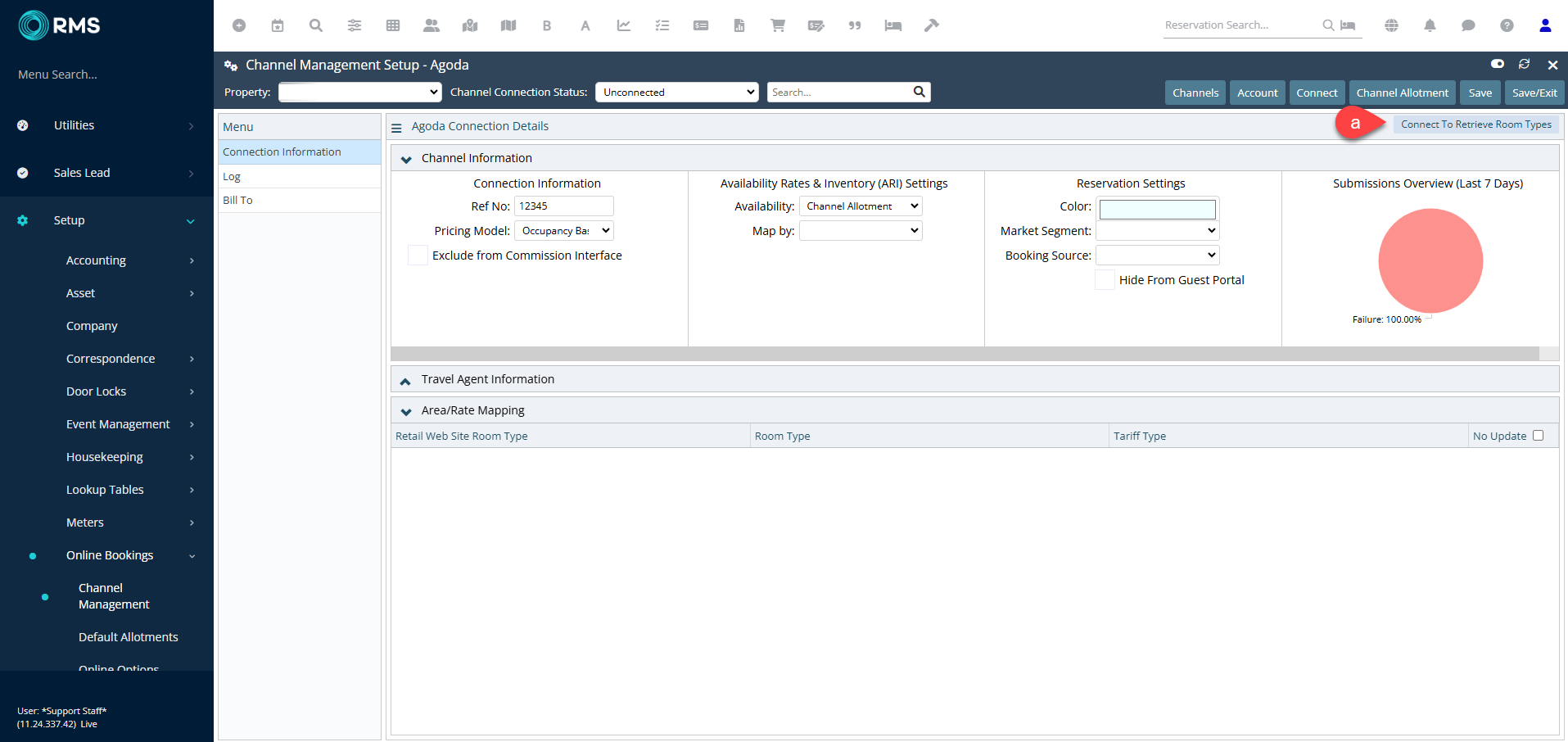This screenshot has width=1568, height=742.
Task: Click the Color swatch field
Action: click(x=1158, y=210)
